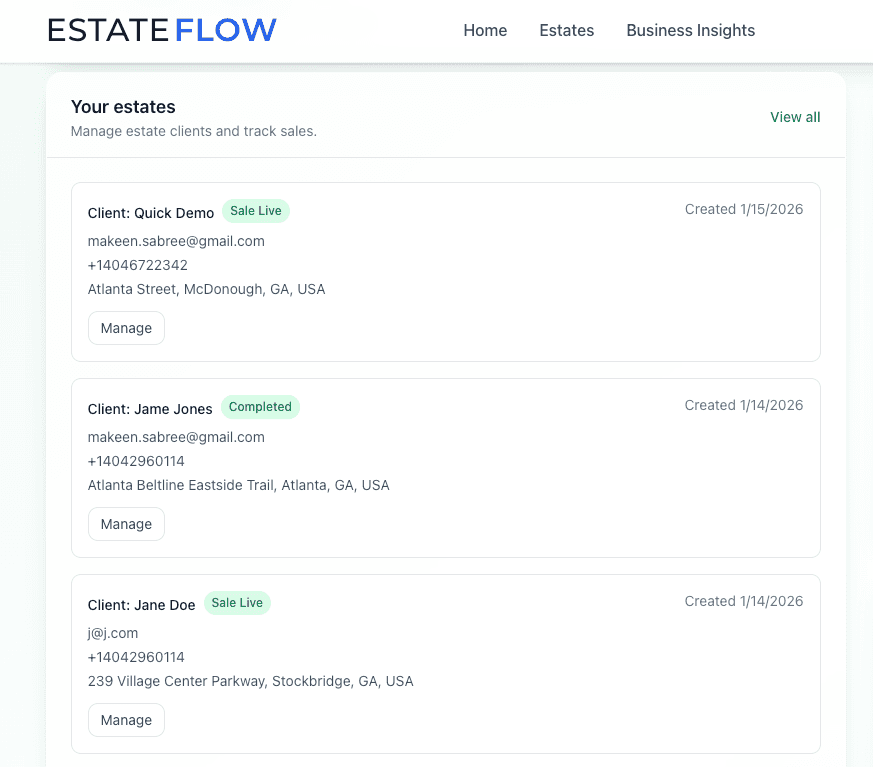This screenshot has height=767, width=873.
Task: Click the ESTATE FLOW logo
Action: click(161, 30)
